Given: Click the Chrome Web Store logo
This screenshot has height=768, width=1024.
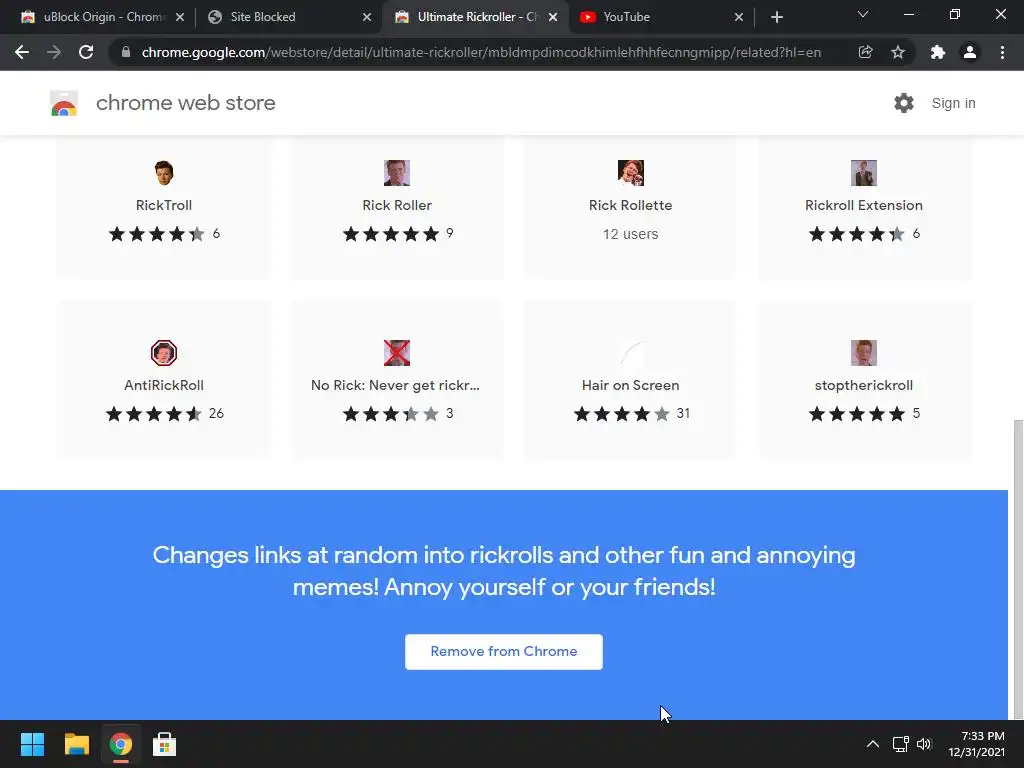Looking at the screenshot, I should coord(64,103).
